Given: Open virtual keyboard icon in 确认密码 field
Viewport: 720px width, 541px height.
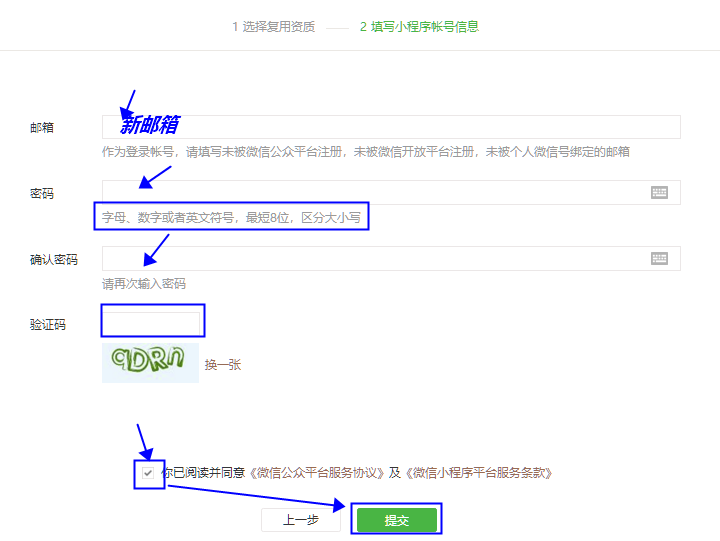Looking at the screenshot, I should pyautogui.click(x=659, y=259).
